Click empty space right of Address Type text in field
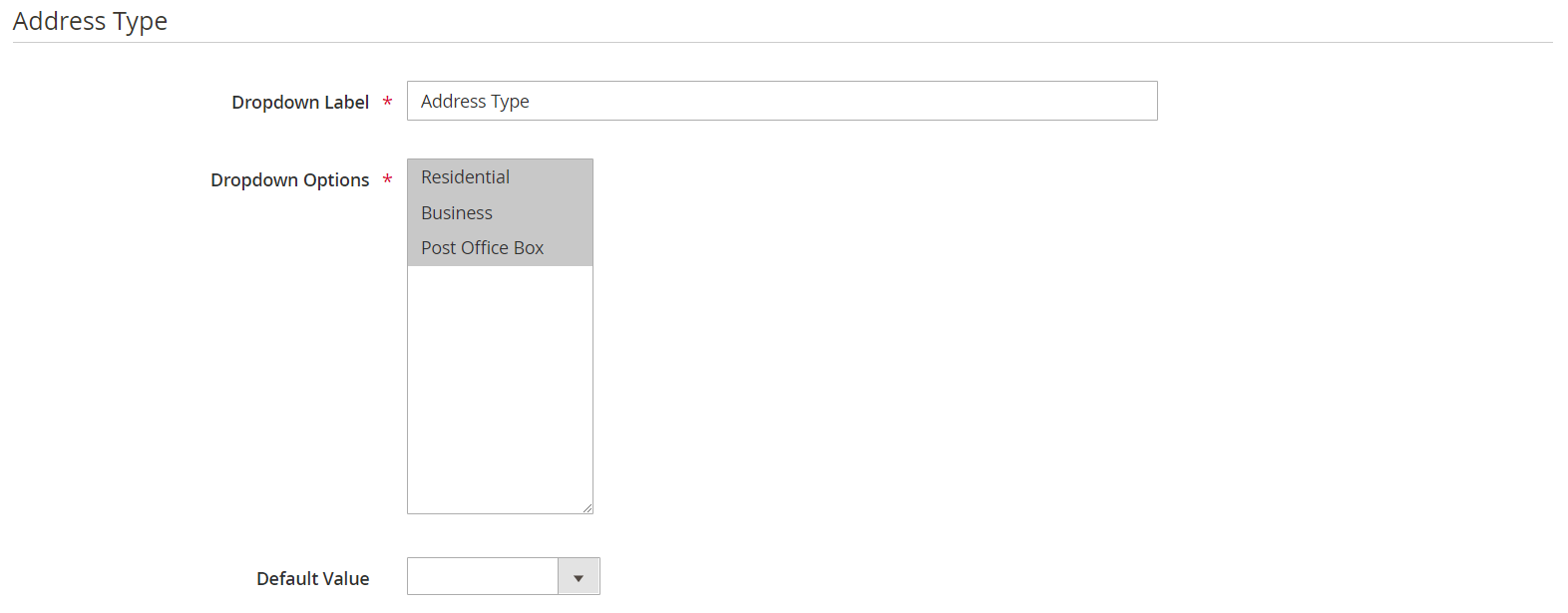Screen dimensions: 1568x613 pos(843,101)
